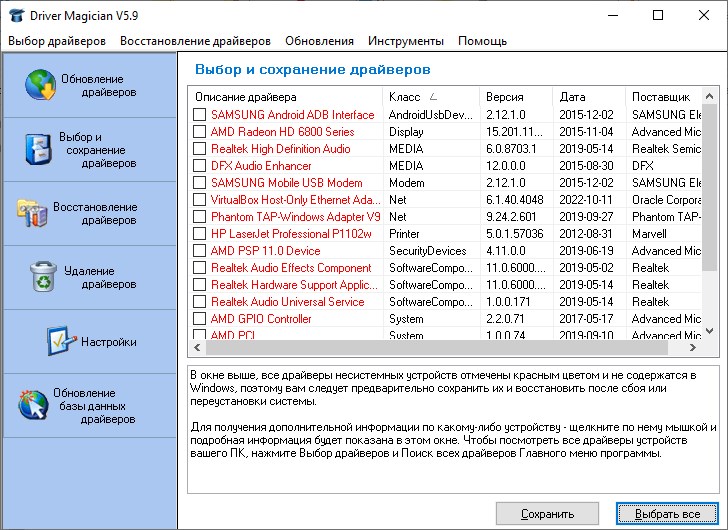Image resolution: width=728 pixels, height=530 pixels.
Task: Select the VirtualBox Host-Only Ethernet Ada... text
Action: click(x=295, y=200)
